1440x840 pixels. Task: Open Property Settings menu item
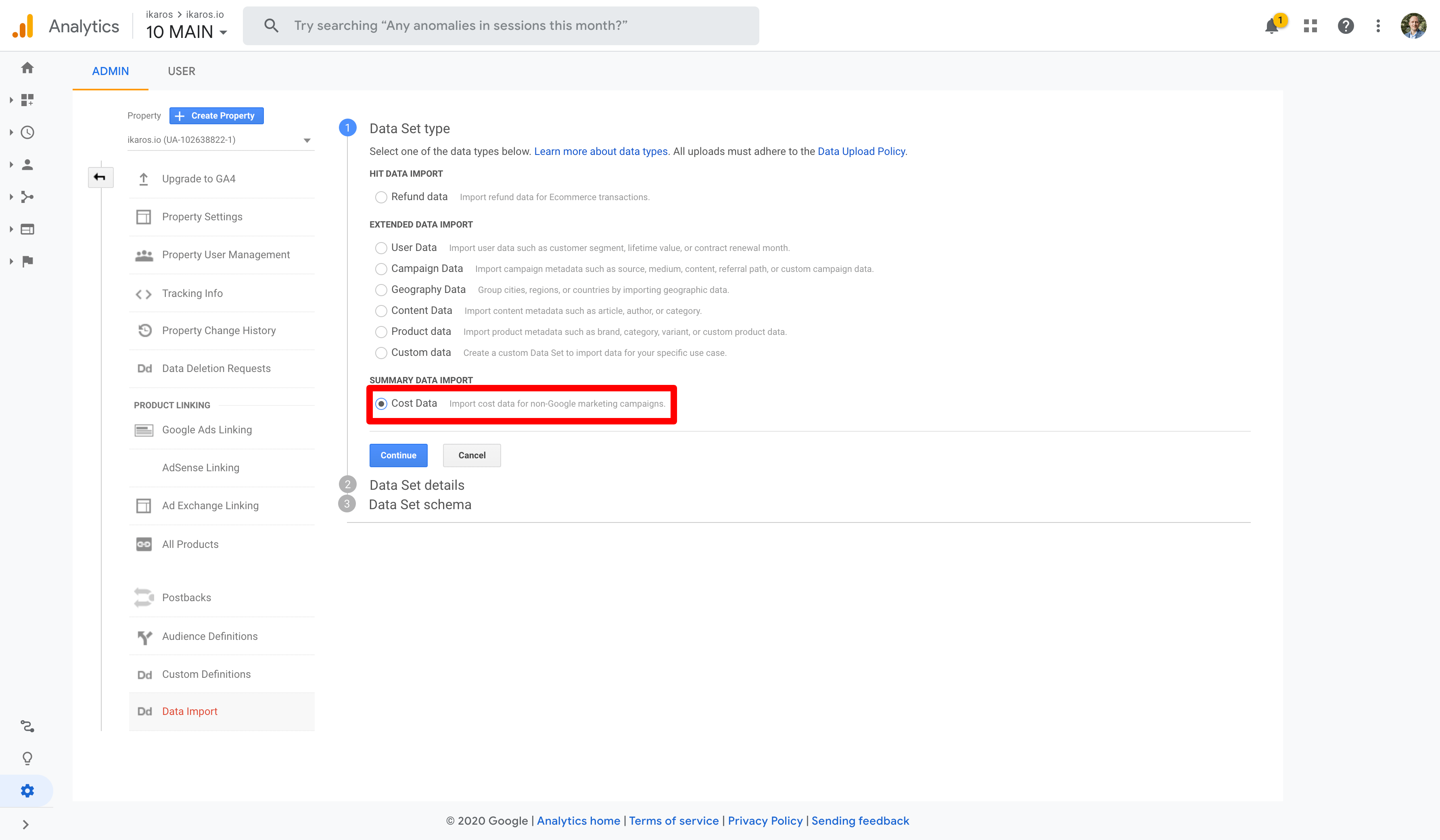click(202, 217)
